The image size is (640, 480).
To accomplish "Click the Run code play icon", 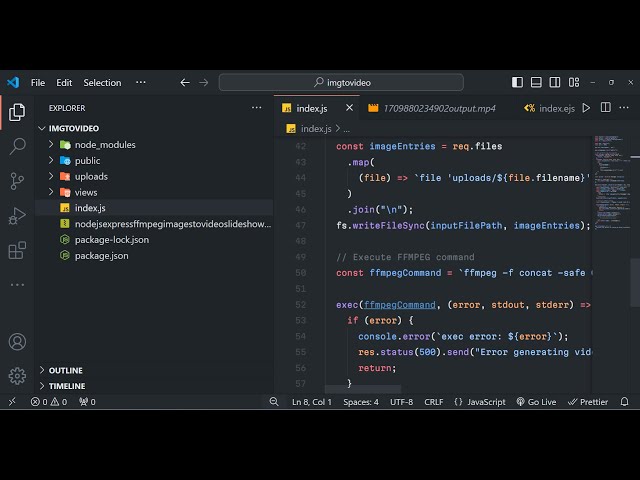I will click(x=586, y=108).
